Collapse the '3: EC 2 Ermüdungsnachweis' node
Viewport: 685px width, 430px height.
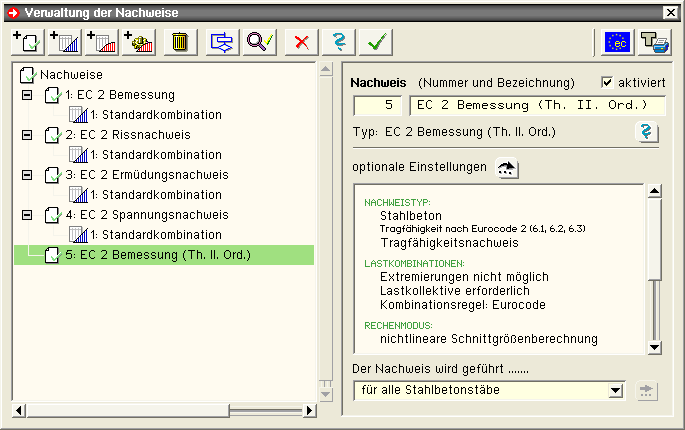(x=26, y=175)
